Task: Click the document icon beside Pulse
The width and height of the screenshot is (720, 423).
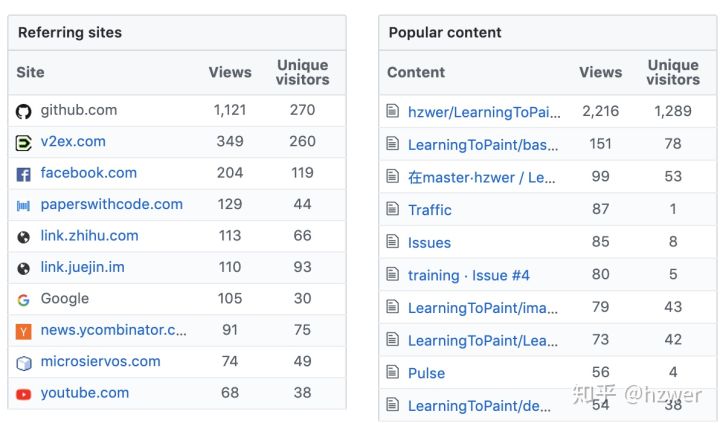Action: [393, 373]
